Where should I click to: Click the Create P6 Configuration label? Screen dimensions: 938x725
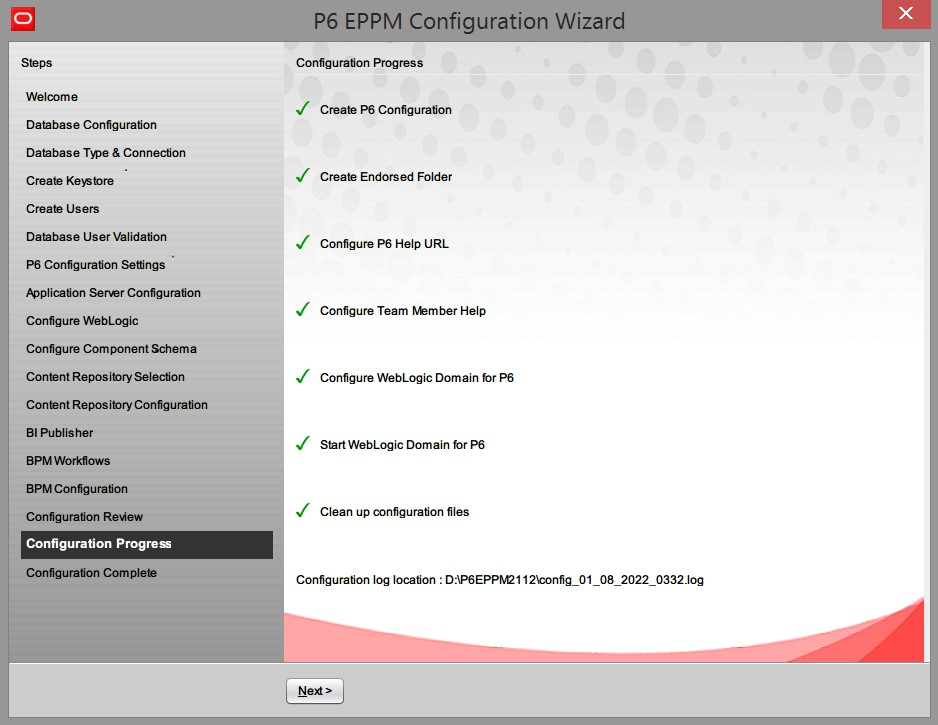[x=386, y=110]
